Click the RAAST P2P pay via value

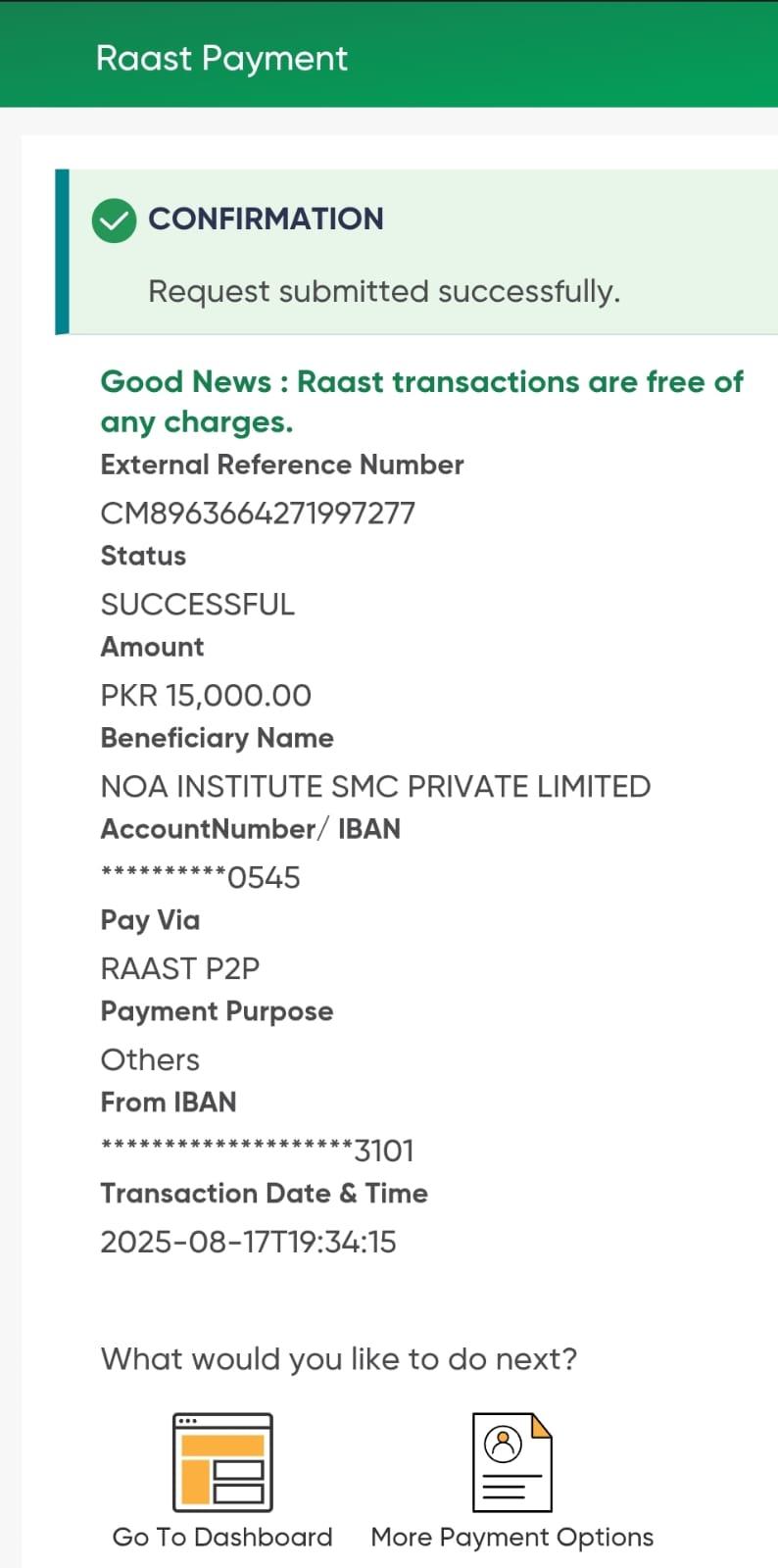point(180,968)
